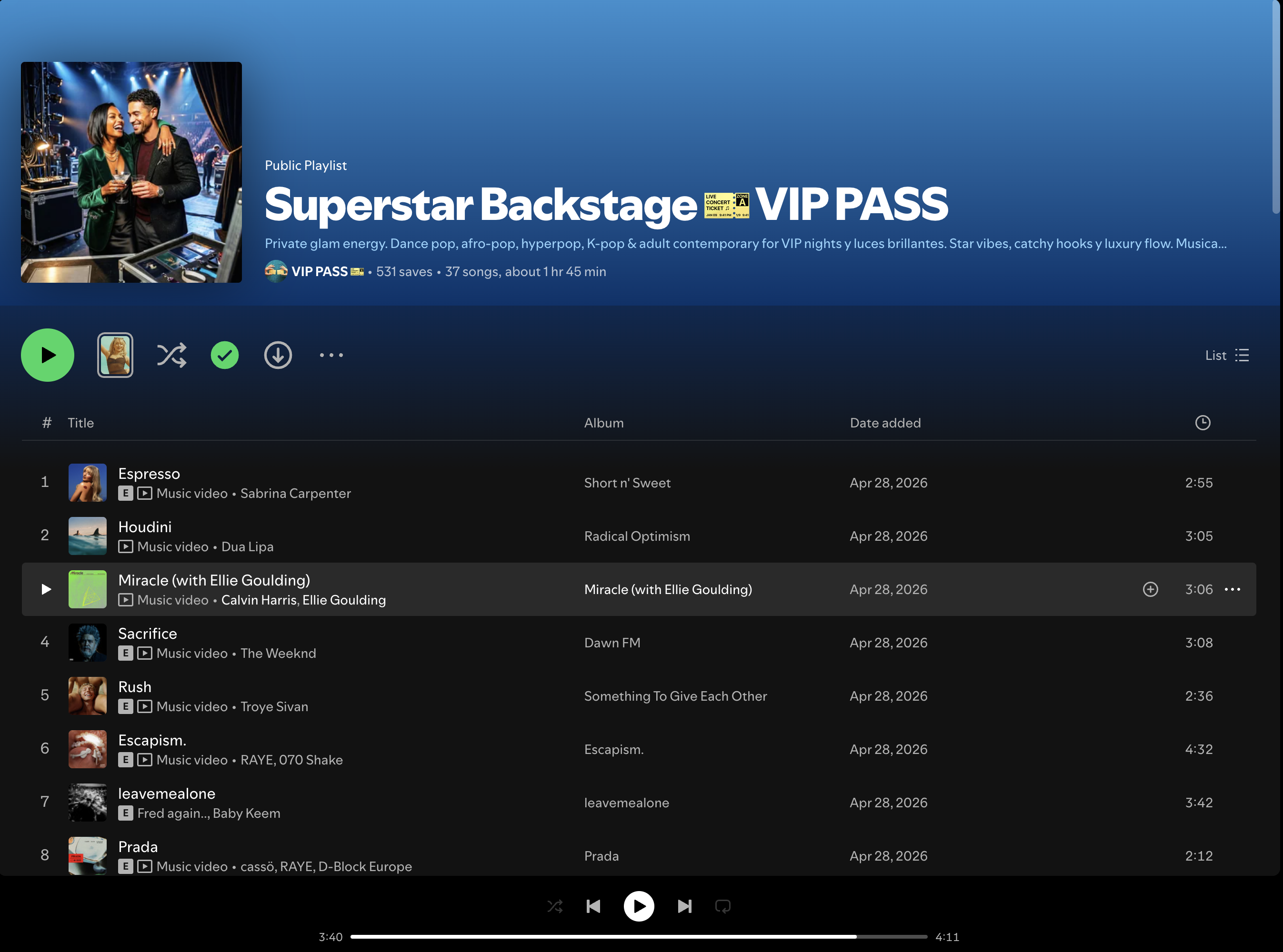
Task: Open artist 070 Shake
Action: (x=311, y=760)
